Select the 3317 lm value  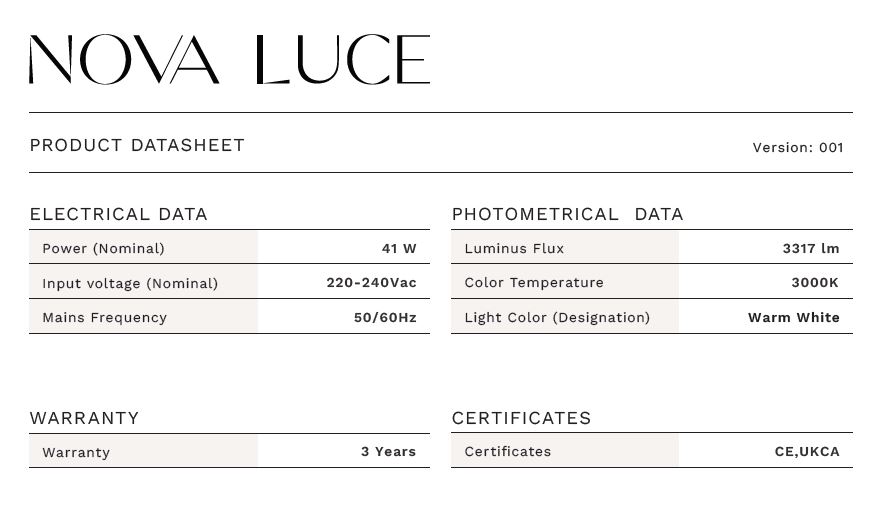point(811,248)
